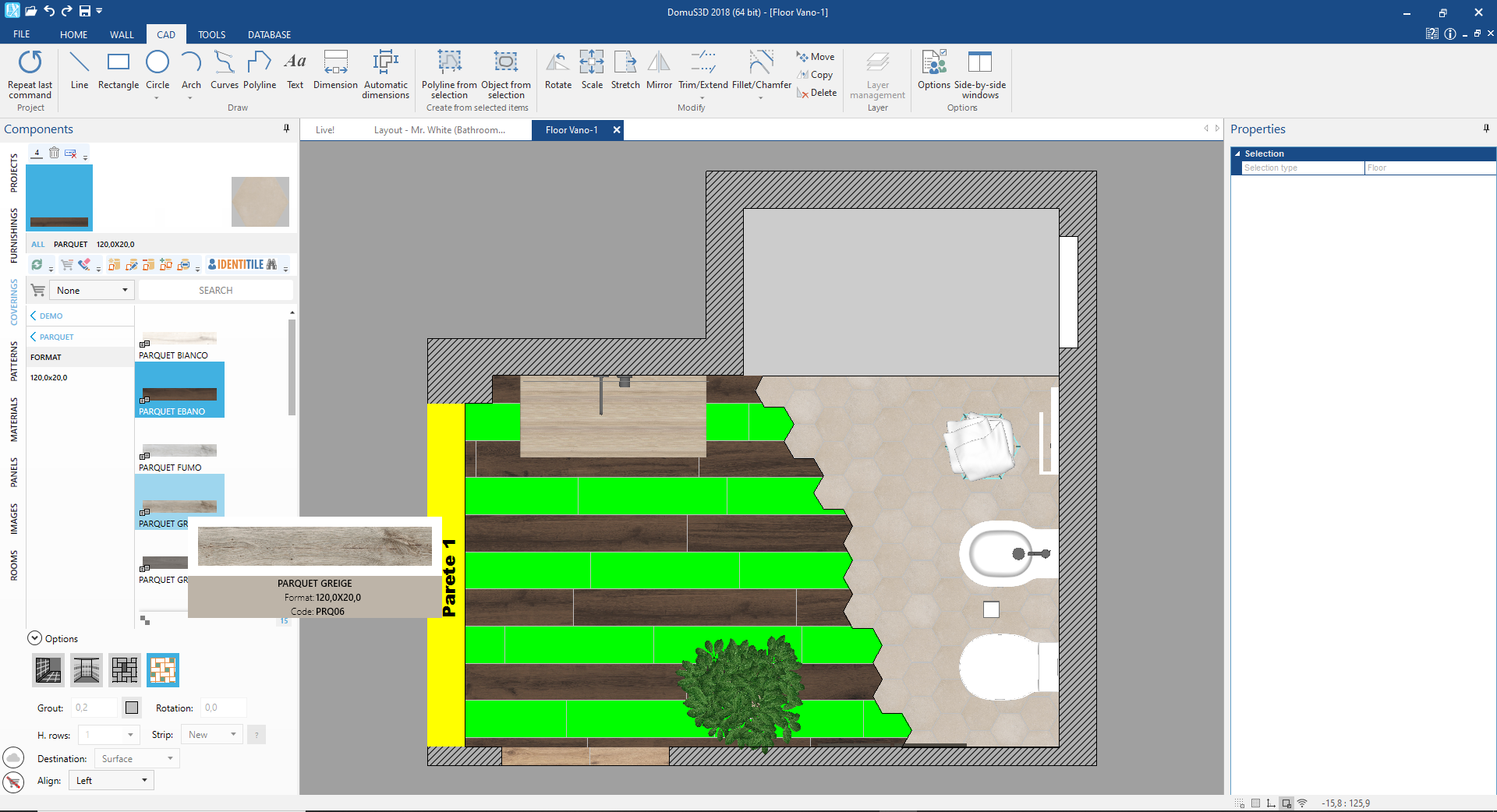This screenshot has height=812, width=1497.
Task: Go back to PARQUET category
Action: [x=51, y=337]
